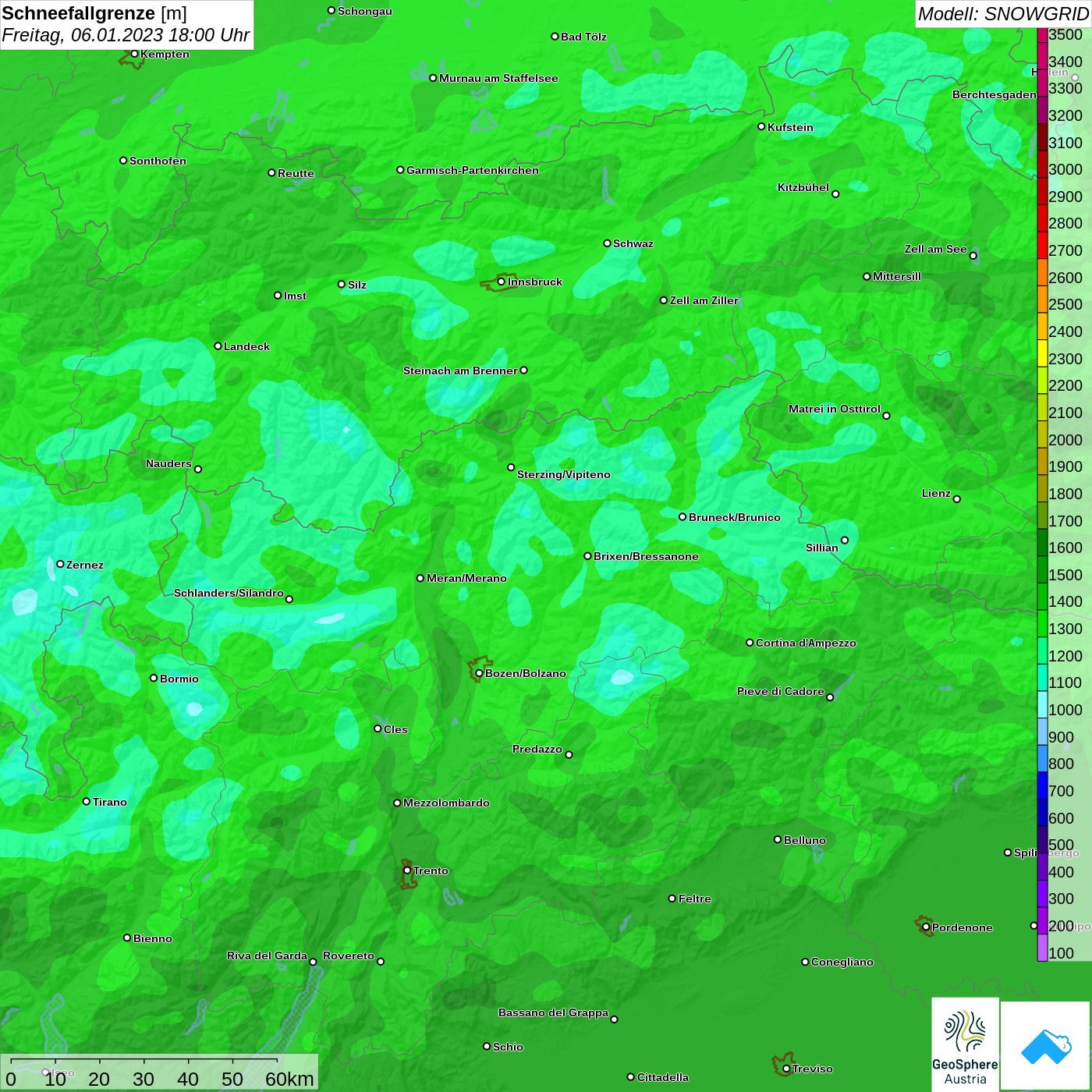Select the Sonthofen label
The height and width of the screenshot is (1092, 1092).
158,161
